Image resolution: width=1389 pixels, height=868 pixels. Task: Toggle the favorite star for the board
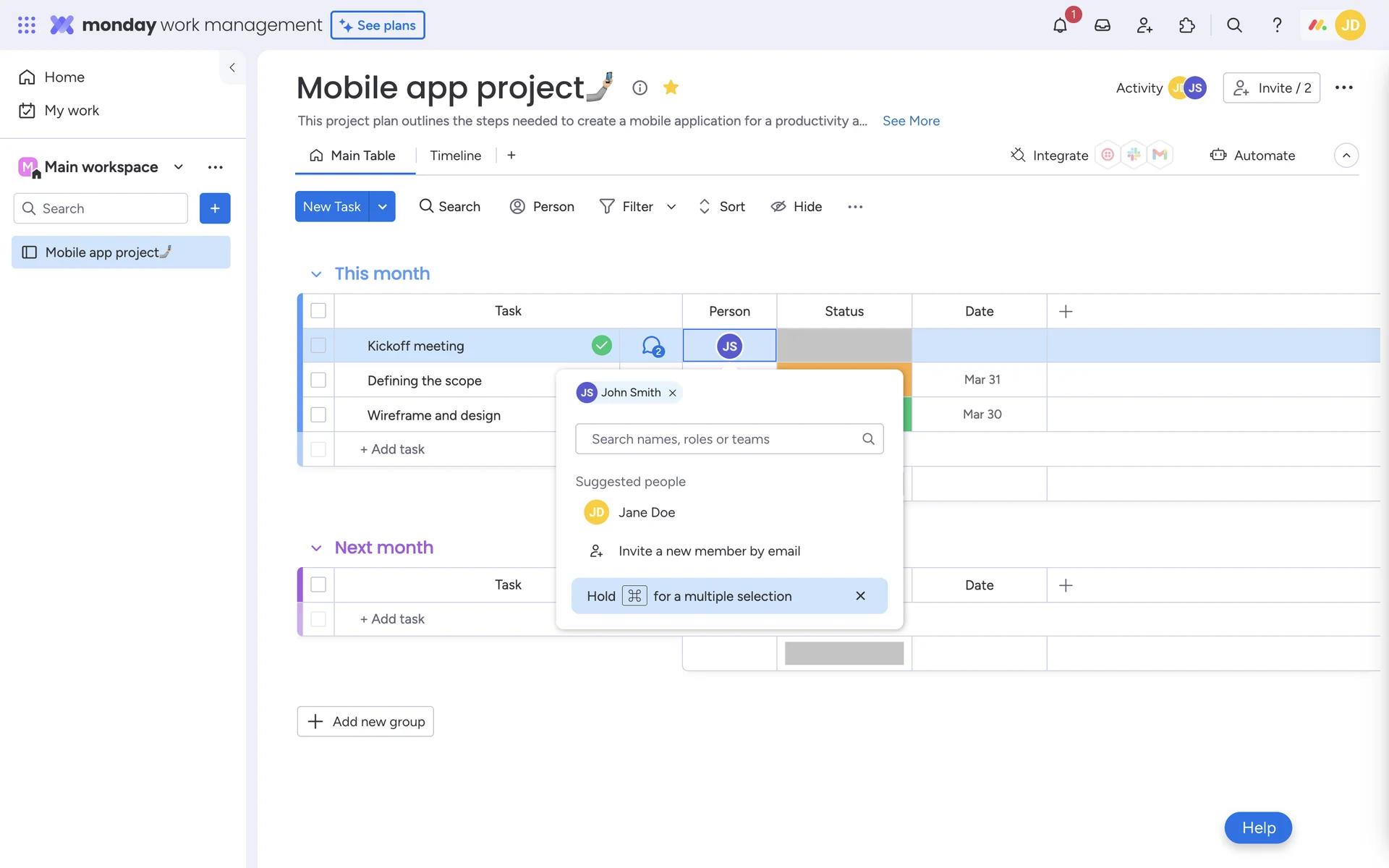pyautogui.click(x=671, y=88)
